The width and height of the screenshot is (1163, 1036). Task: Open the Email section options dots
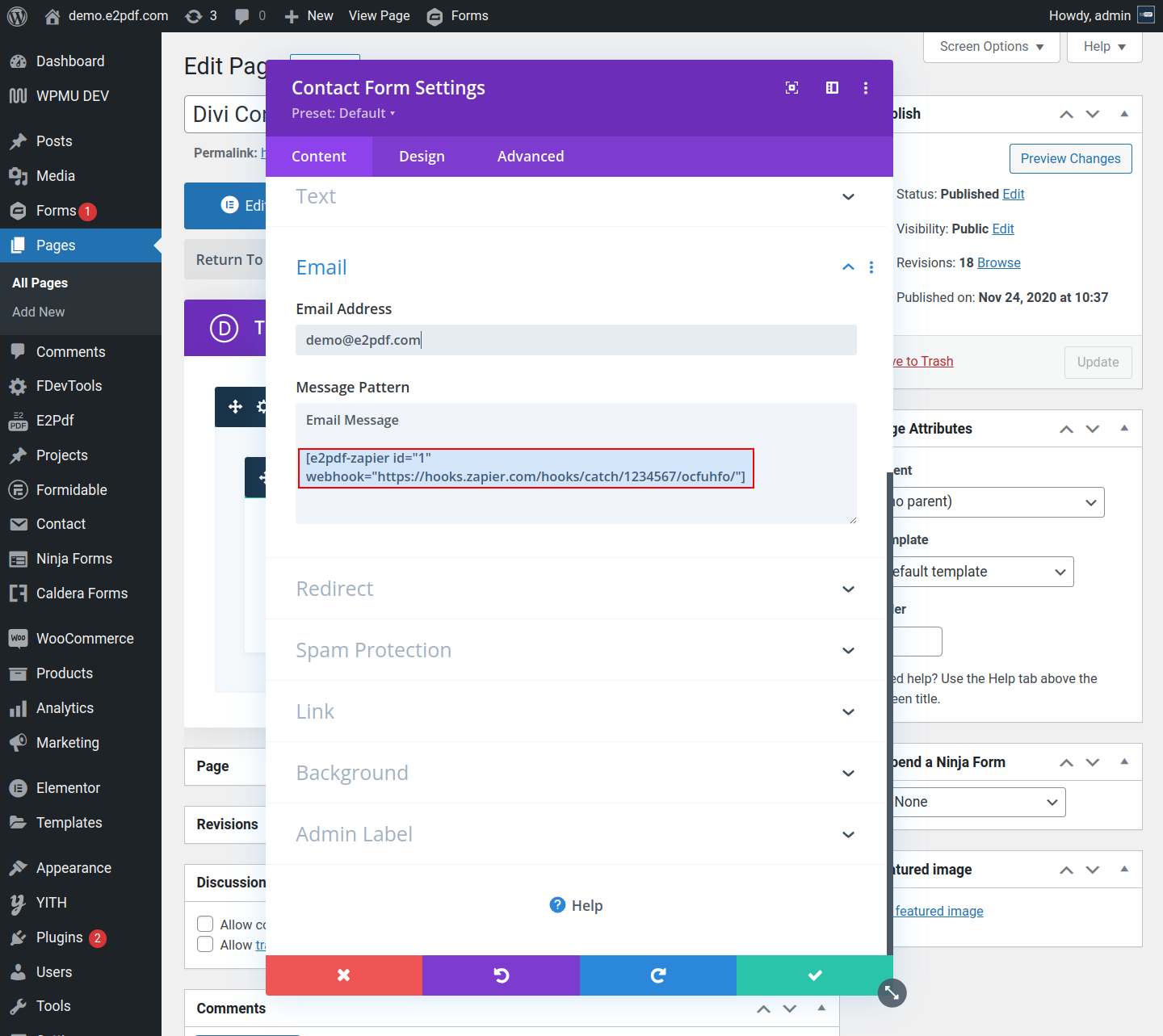click(x=871, y=267)
